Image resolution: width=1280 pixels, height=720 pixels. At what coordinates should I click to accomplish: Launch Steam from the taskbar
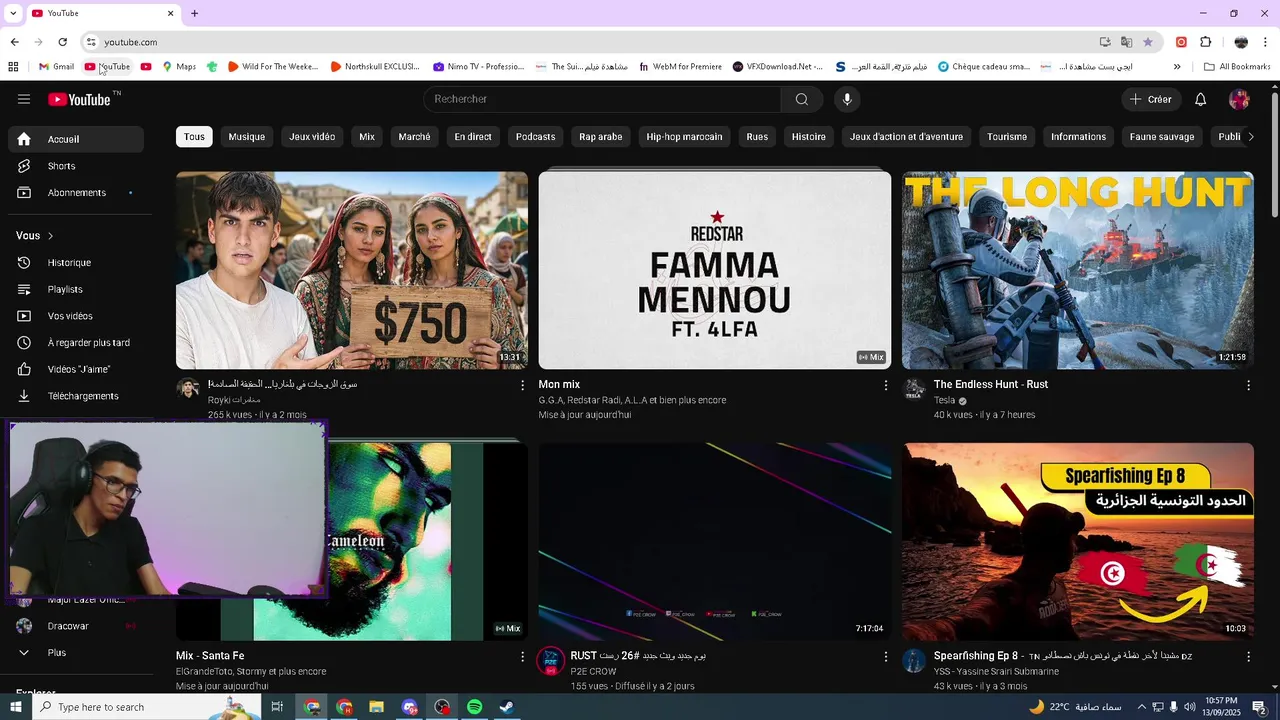[x=507, y=707]
